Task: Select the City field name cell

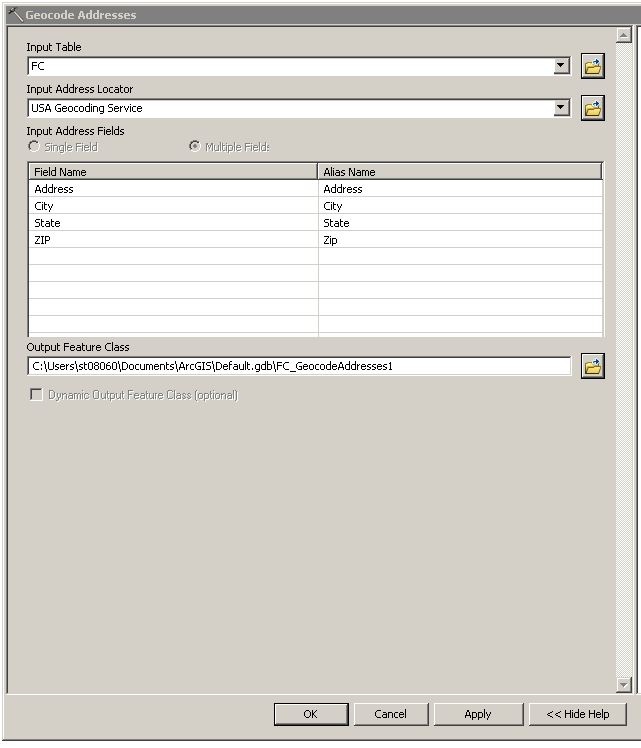Action: click(173, 206)
